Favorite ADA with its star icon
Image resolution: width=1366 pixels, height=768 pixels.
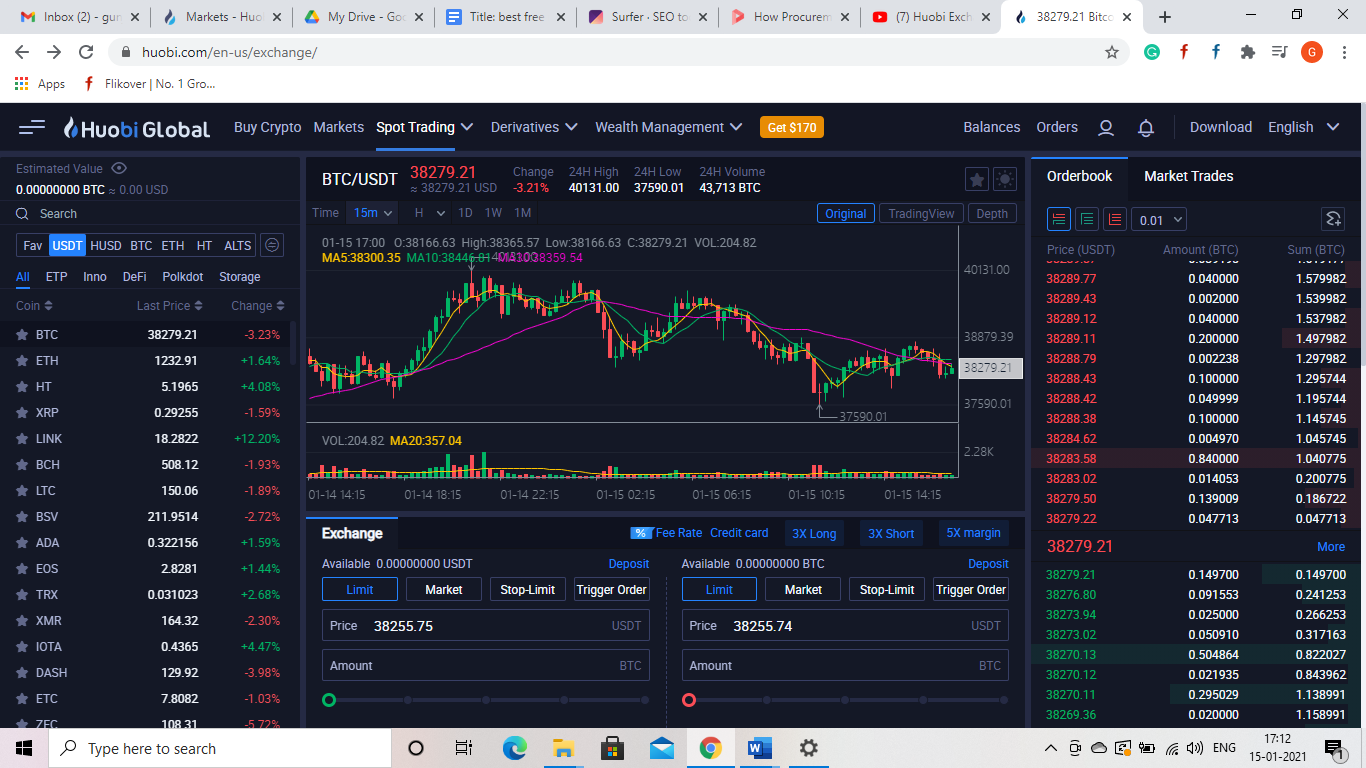click(22, 543)
